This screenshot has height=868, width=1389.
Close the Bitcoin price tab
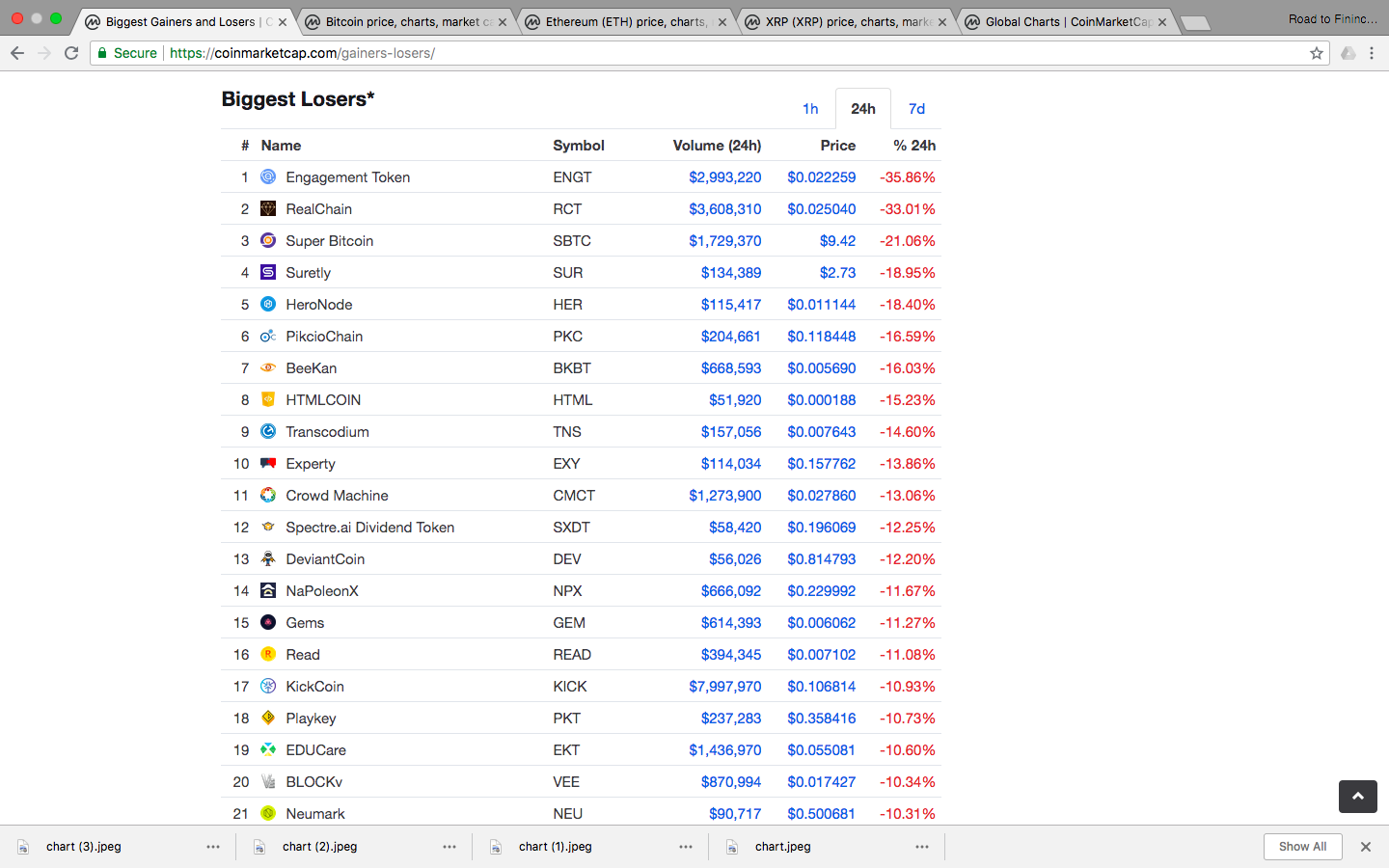(503, 22)
